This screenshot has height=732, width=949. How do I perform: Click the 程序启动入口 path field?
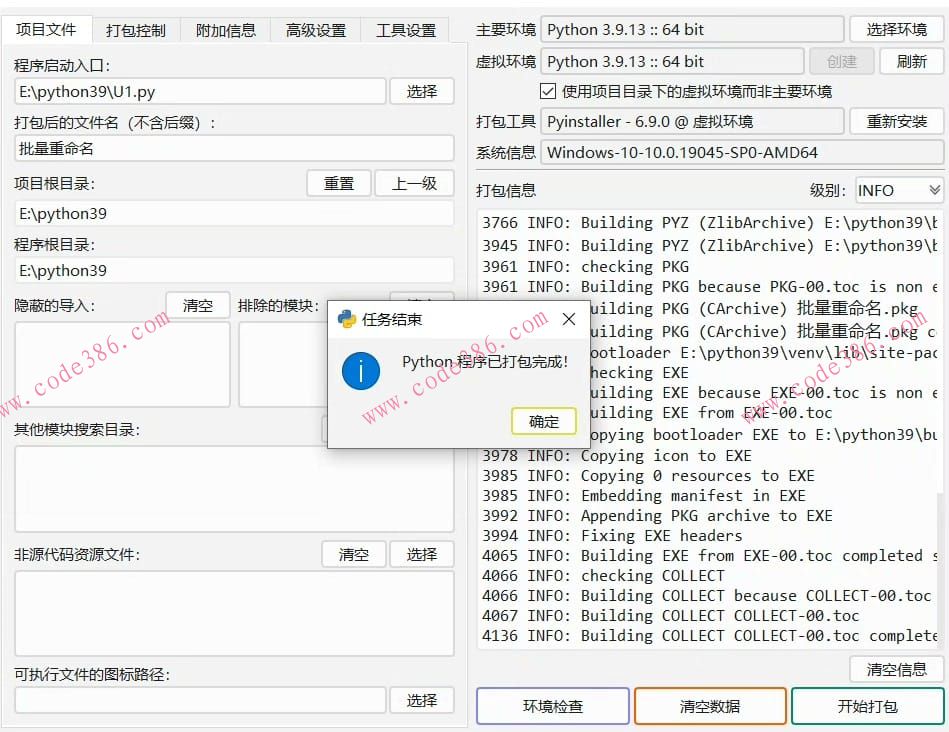point(200,91)
